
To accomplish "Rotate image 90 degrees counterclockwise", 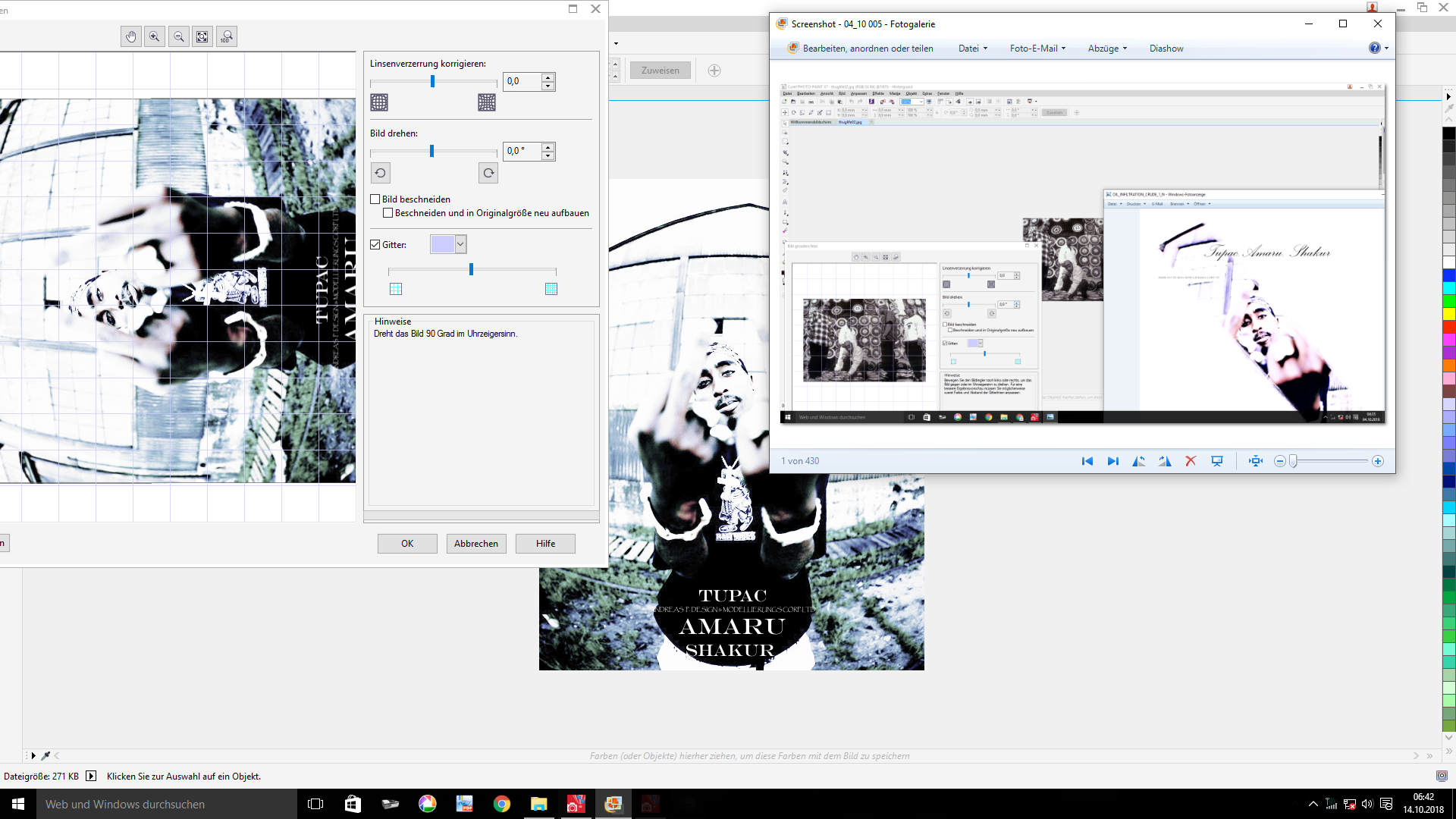I will pyautogui.click(x=380, y=173).
